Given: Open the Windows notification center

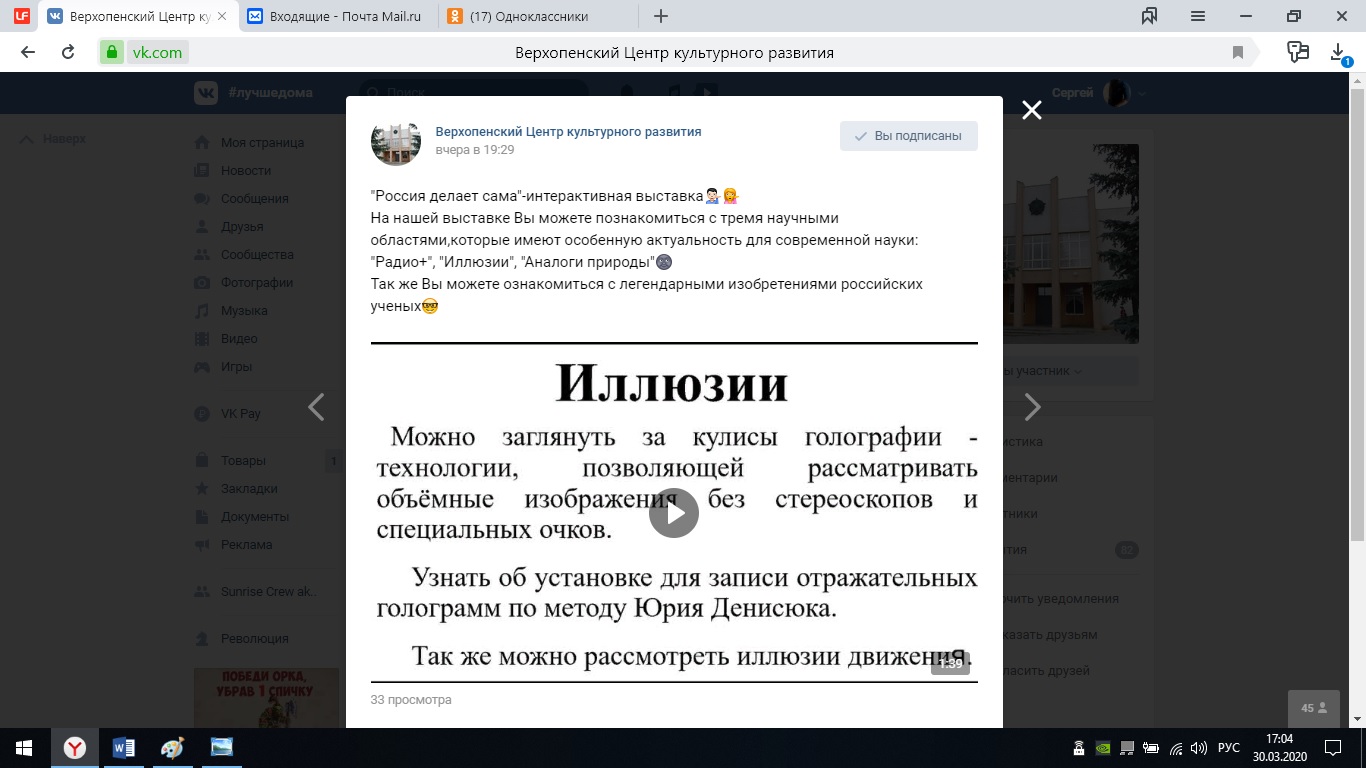Looking at the screenshot, I should [x=1332, y=748].
